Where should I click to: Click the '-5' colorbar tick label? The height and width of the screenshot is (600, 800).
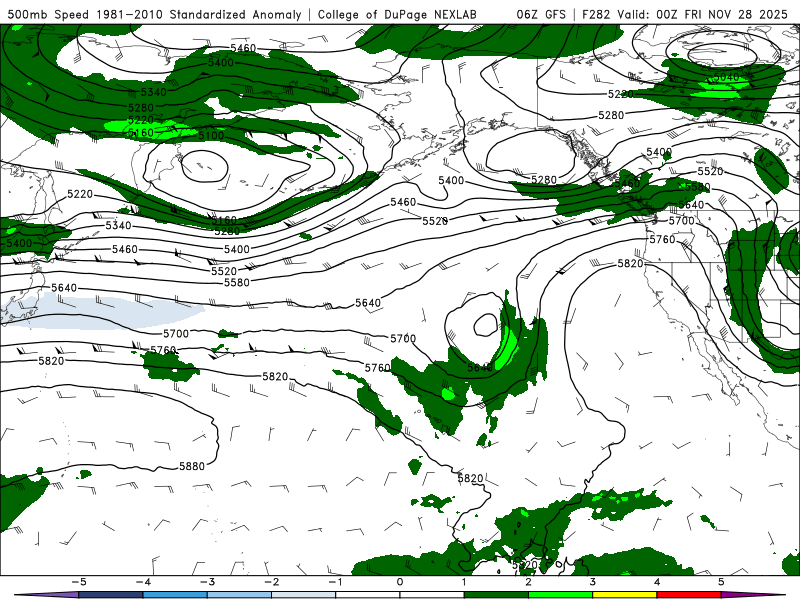79,582
